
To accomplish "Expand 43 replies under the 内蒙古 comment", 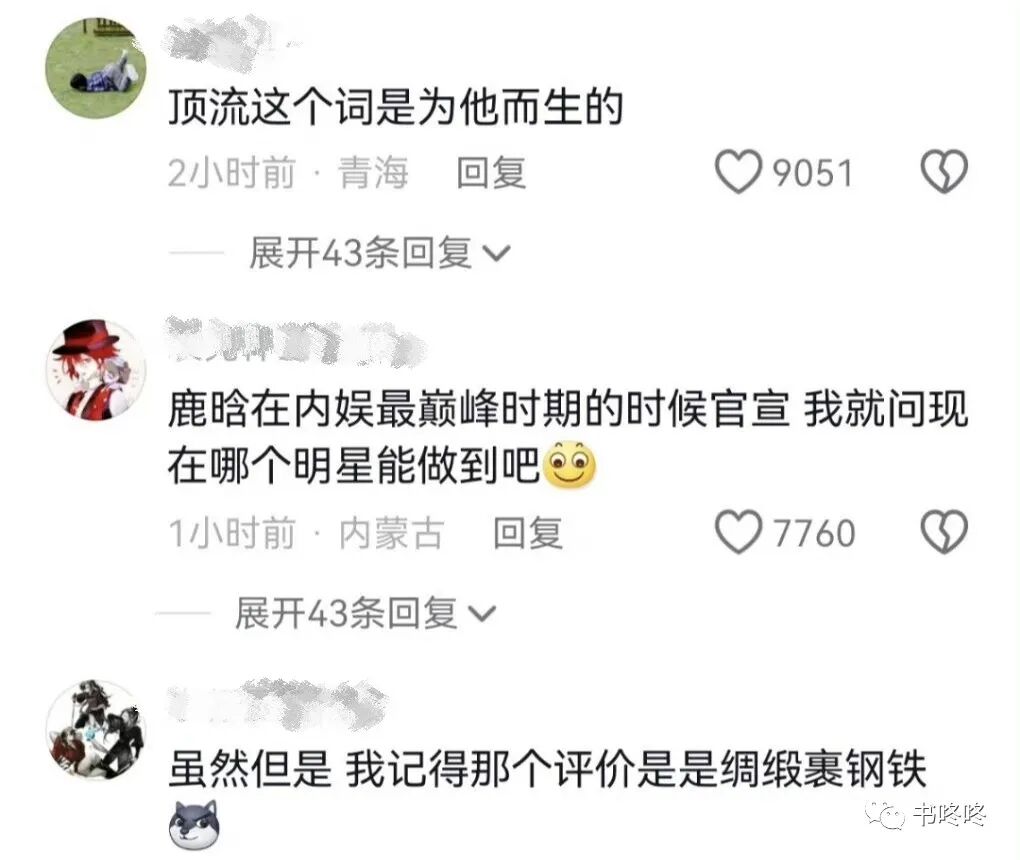I will pos(365,613).
